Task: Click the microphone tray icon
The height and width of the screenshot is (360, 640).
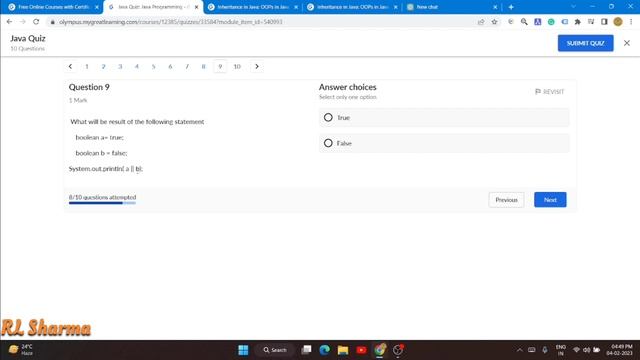Action: pos(544,350)
